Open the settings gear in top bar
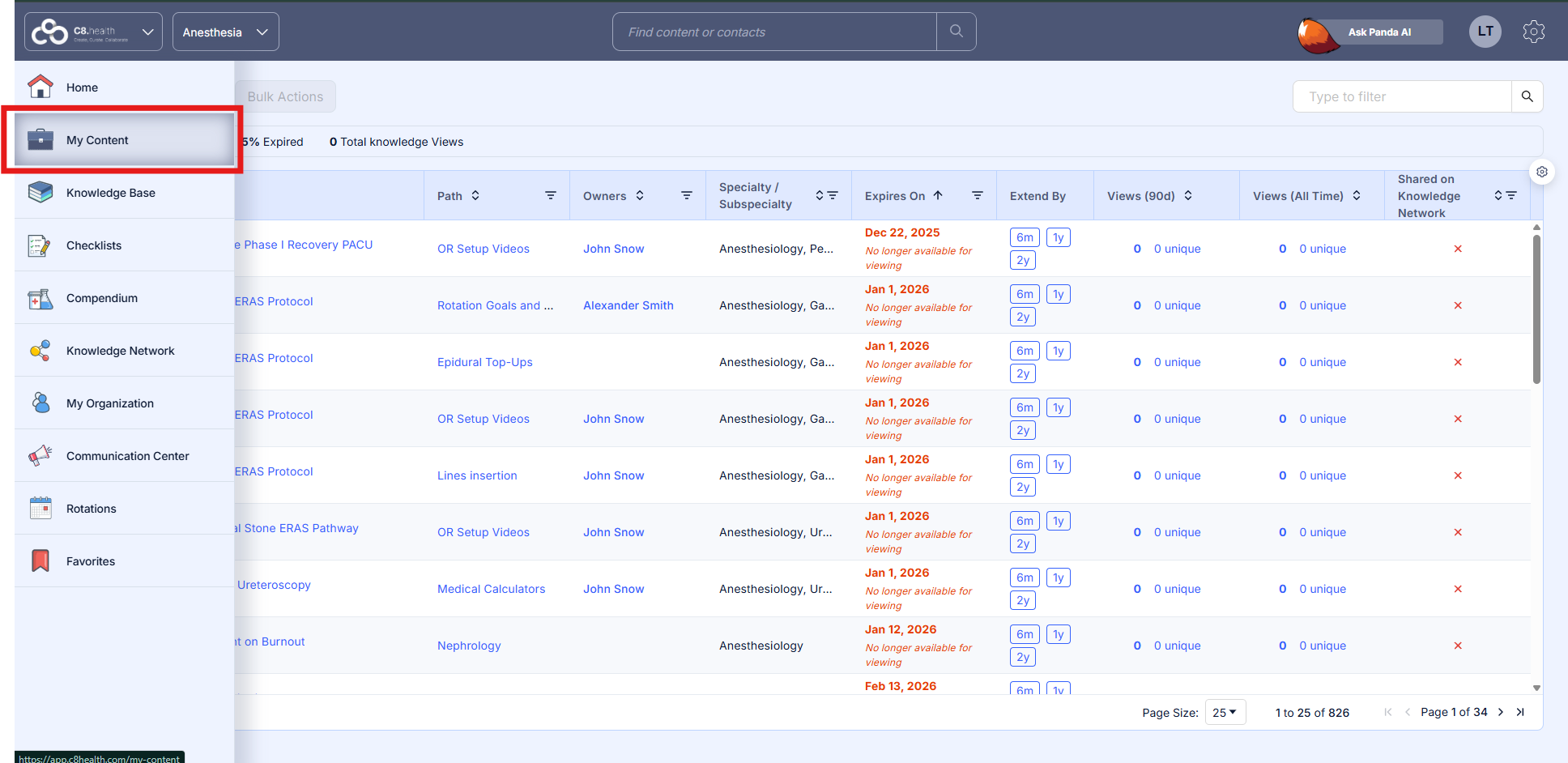 tap(1533, 32)
